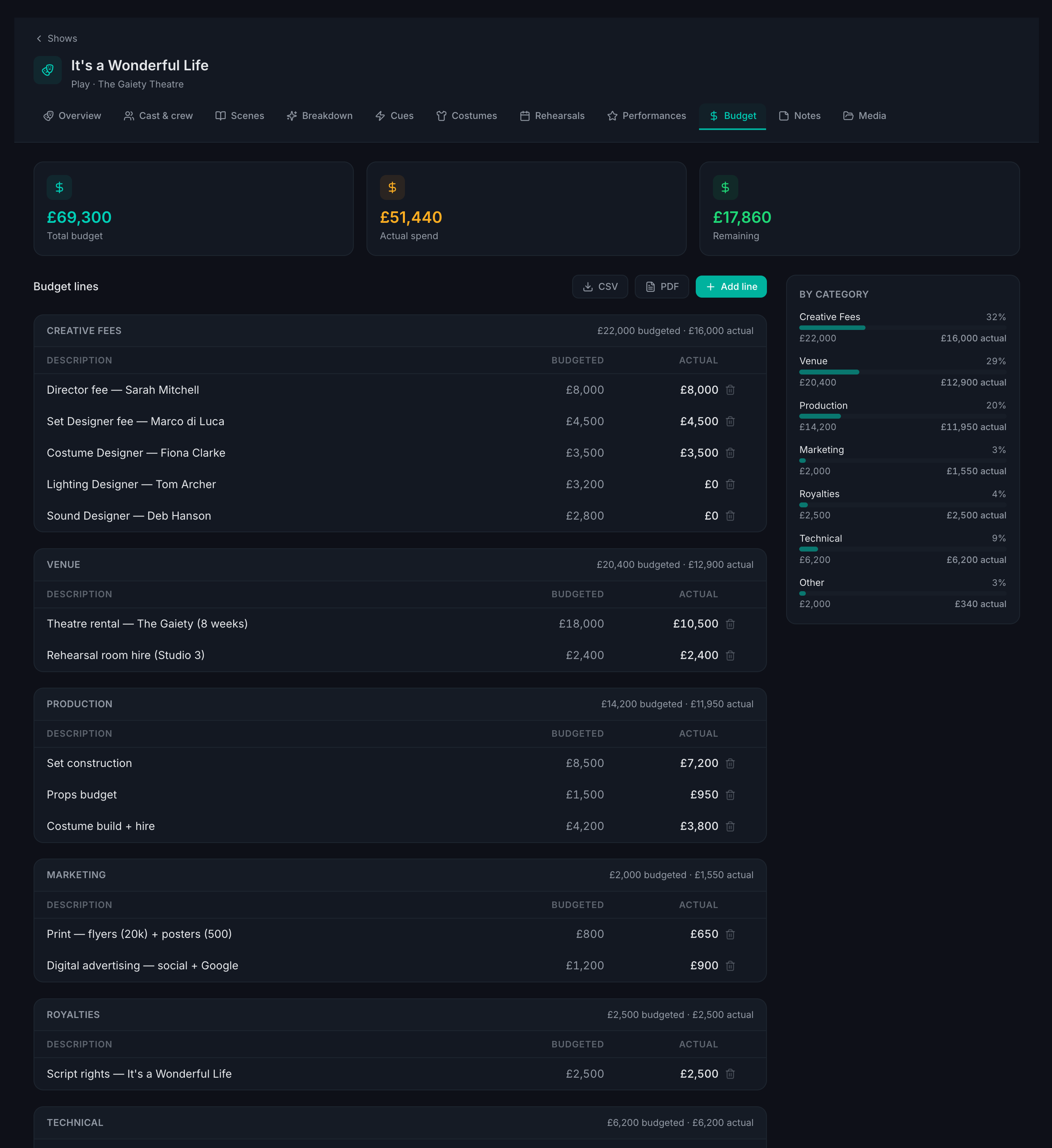Click the £51,440 Actual spend figure
Screen dimensions: 1052x1148
click(411, 217)
